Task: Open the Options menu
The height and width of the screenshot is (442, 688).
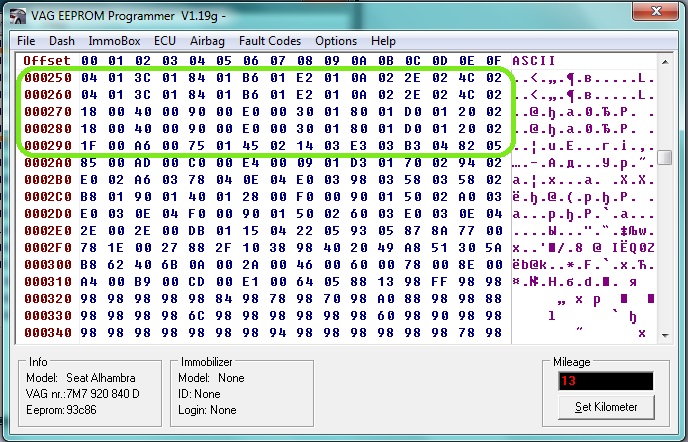Action: point(335,41)
